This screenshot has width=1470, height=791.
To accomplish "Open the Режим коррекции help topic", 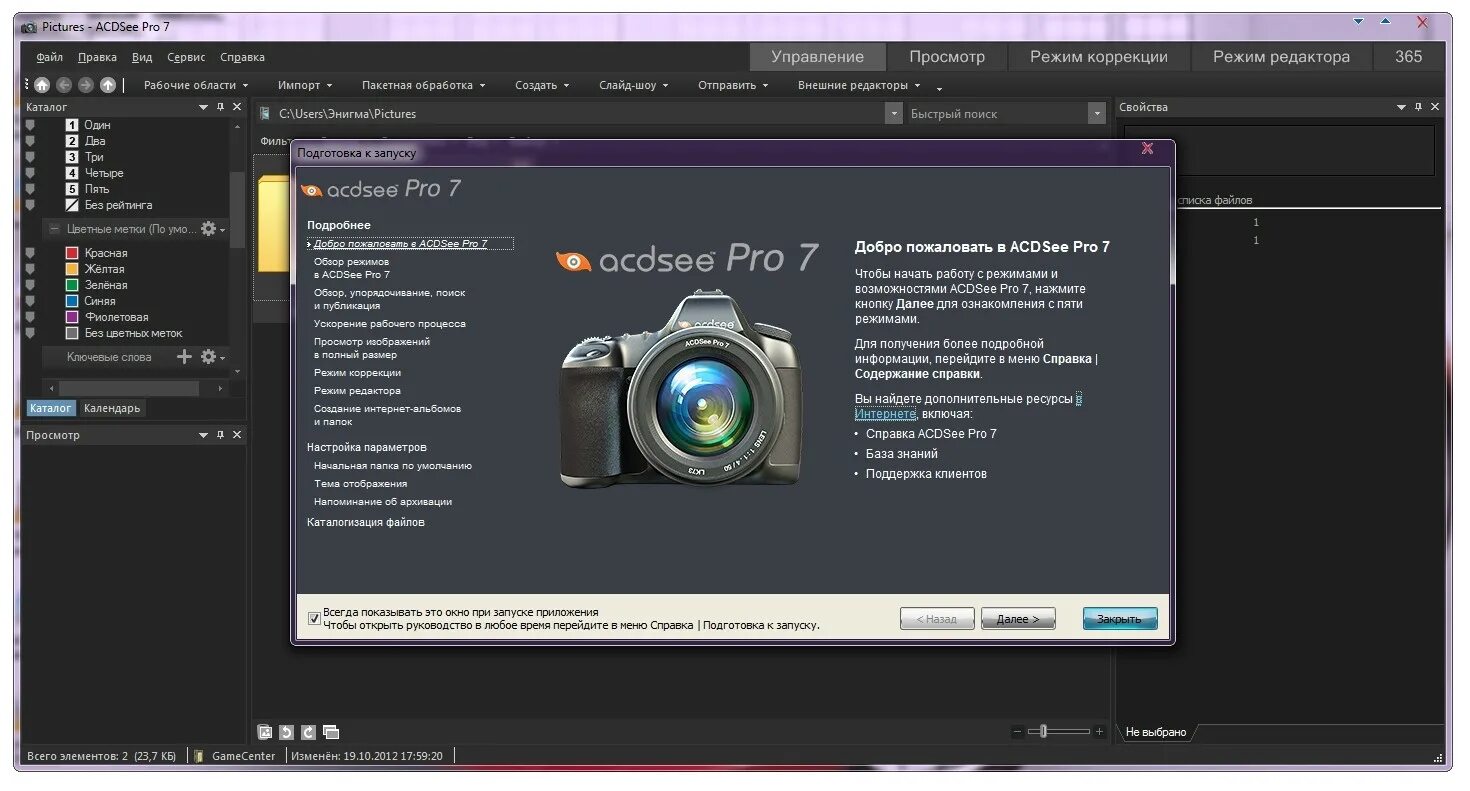I will (357, 373).
